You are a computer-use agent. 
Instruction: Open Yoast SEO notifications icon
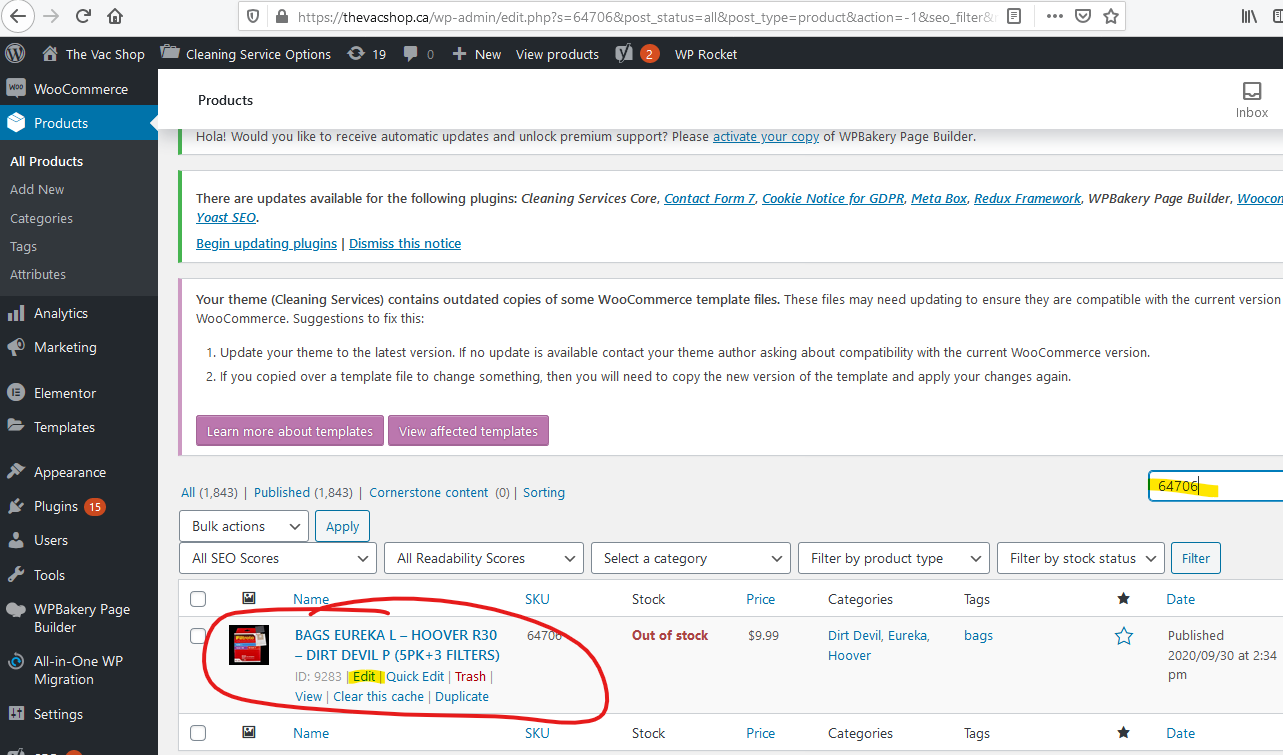637,54
